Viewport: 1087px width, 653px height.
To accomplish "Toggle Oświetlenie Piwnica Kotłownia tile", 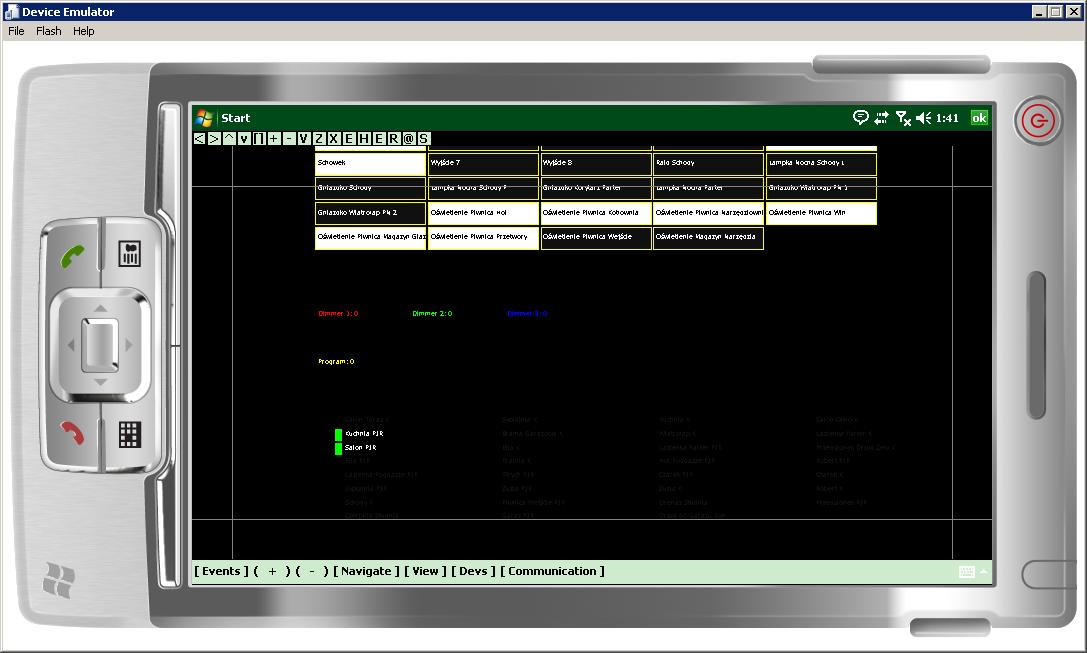I will click(596, 214).
